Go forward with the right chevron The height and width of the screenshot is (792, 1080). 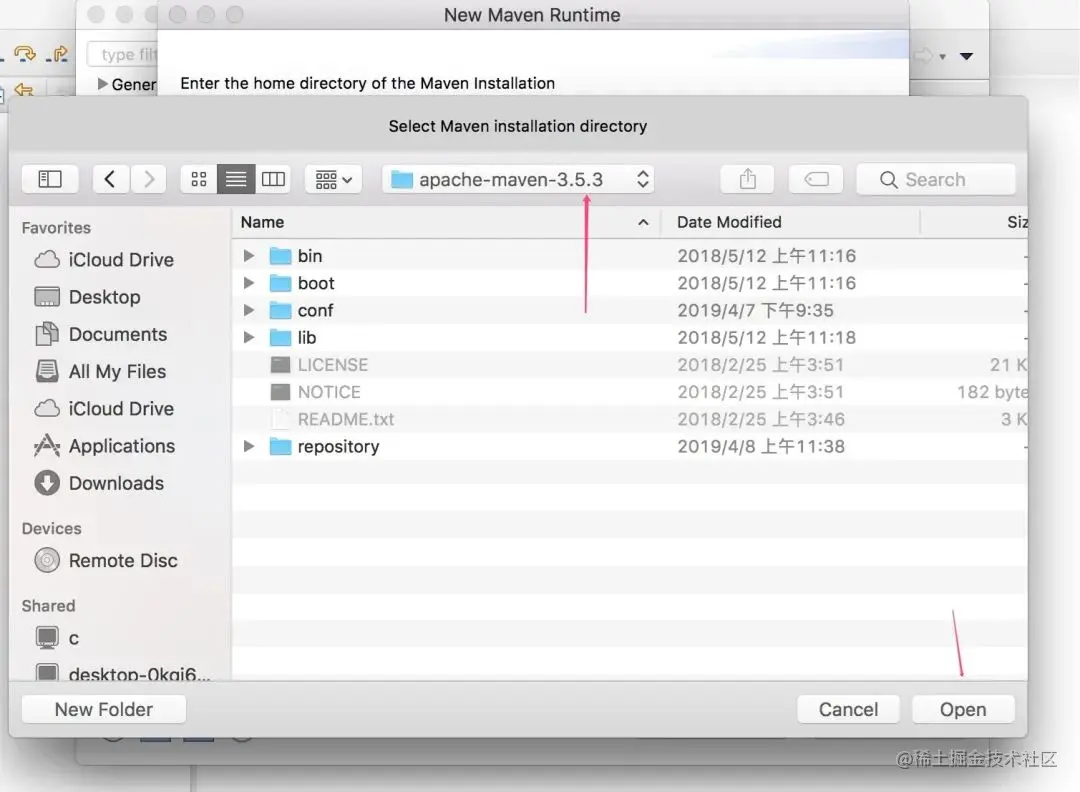148,180
